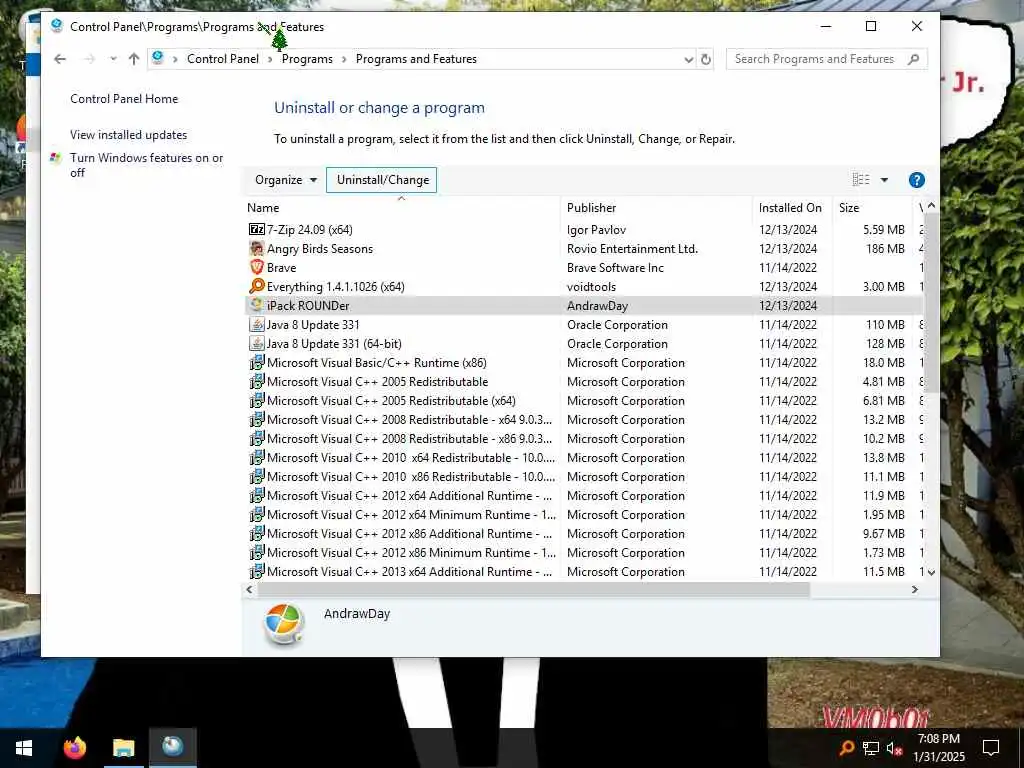Expand the chevron after Programs breadcrumb
Image resolution: width=1024 pixels, height=768 pixels.
[344, 59]
